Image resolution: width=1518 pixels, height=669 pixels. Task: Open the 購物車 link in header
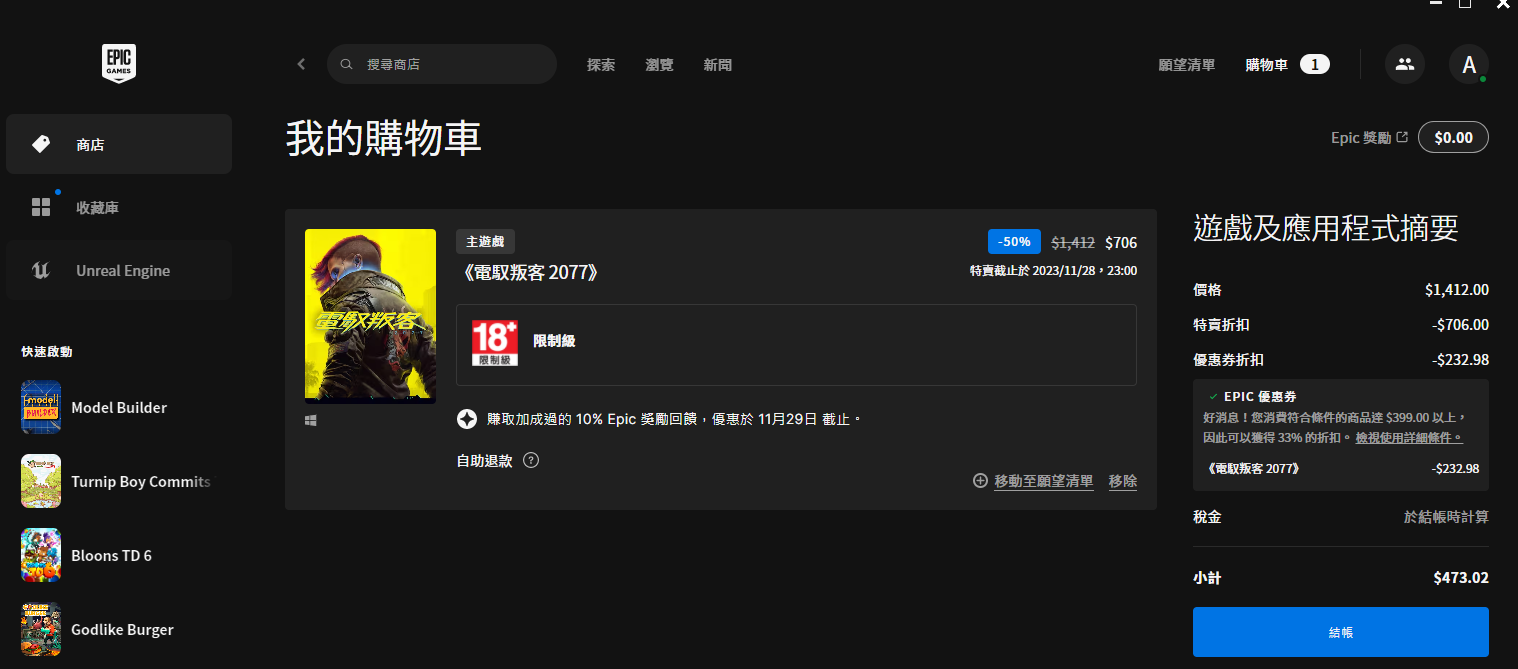[1267, 64]
